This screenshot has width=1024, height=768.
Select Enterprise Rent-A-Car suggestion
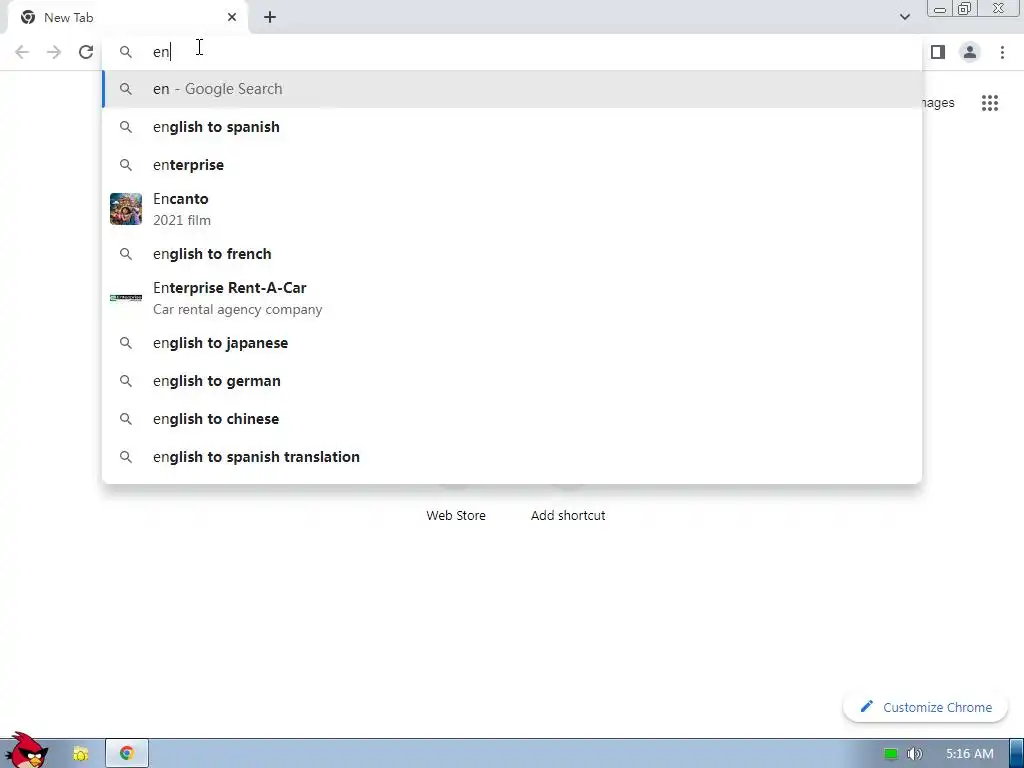pyautogui.click(x=512, y=298)
